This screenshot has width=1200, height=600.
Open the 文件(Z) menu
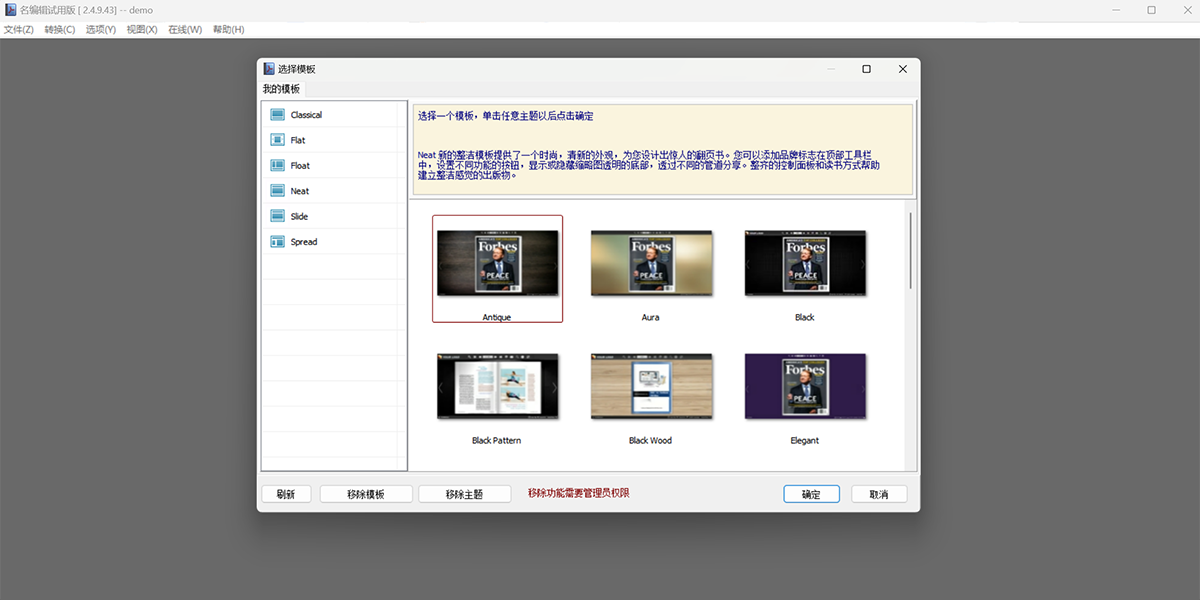tap(18, 30)
